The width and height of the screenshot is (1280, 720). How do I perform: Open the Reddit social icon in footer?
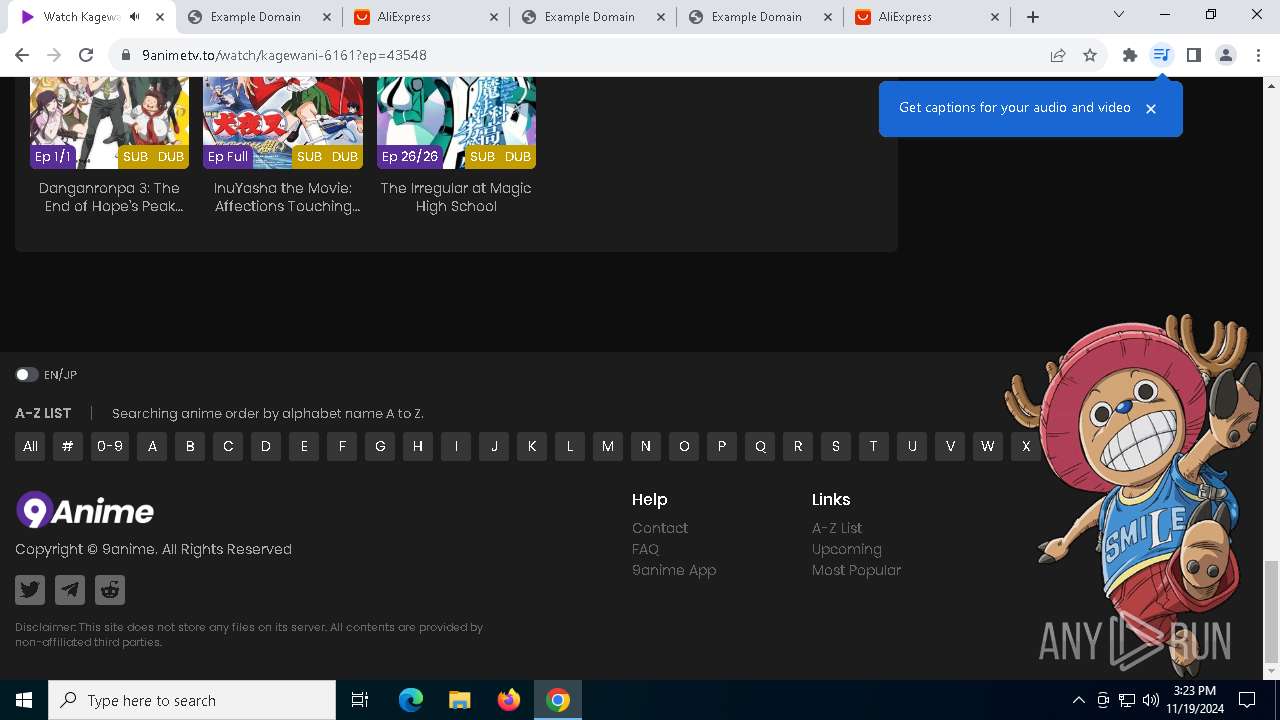tap(110, 590)
